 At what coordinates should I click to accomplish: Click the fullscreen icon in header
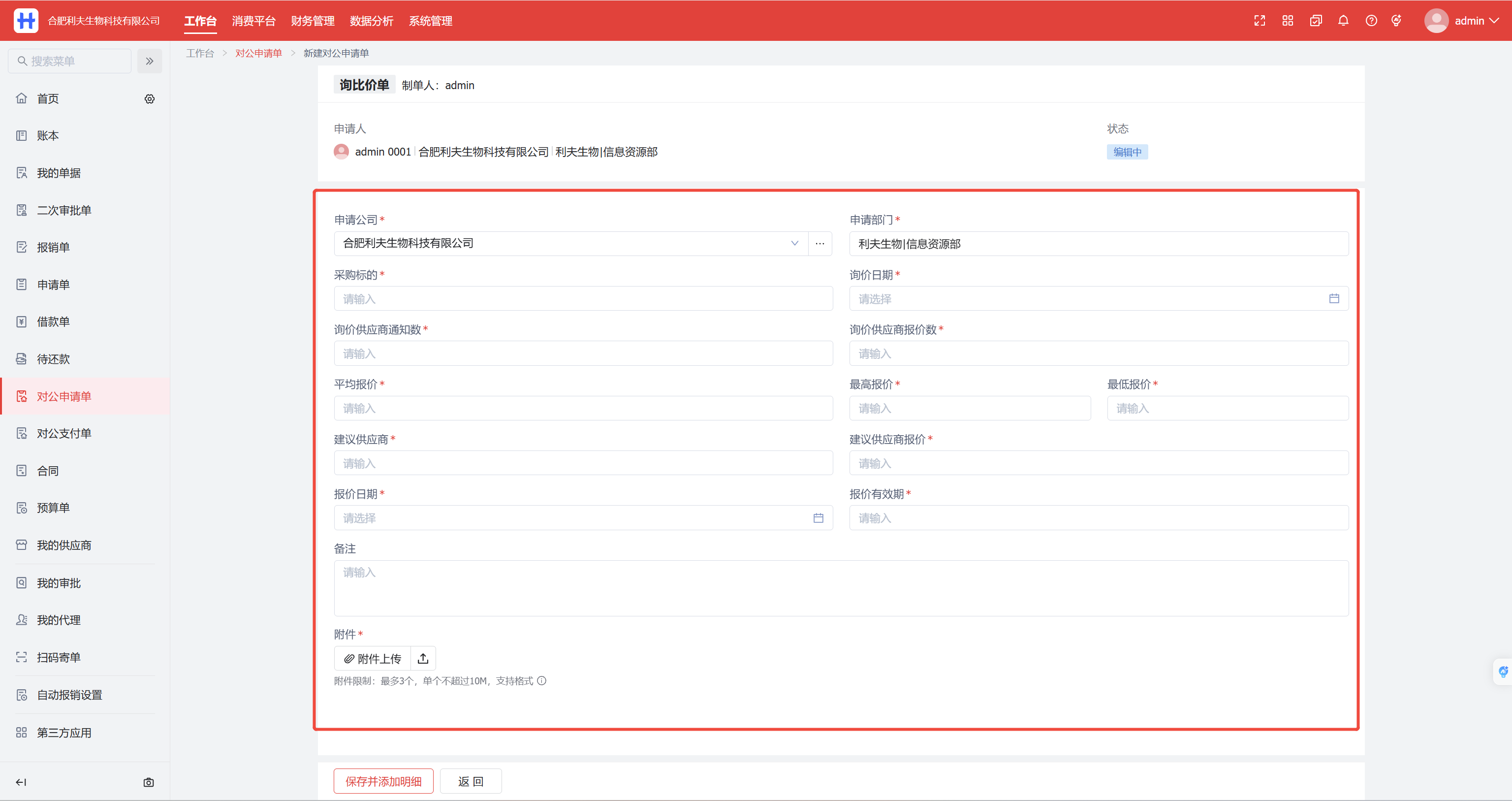click(x=1259, y=21)
